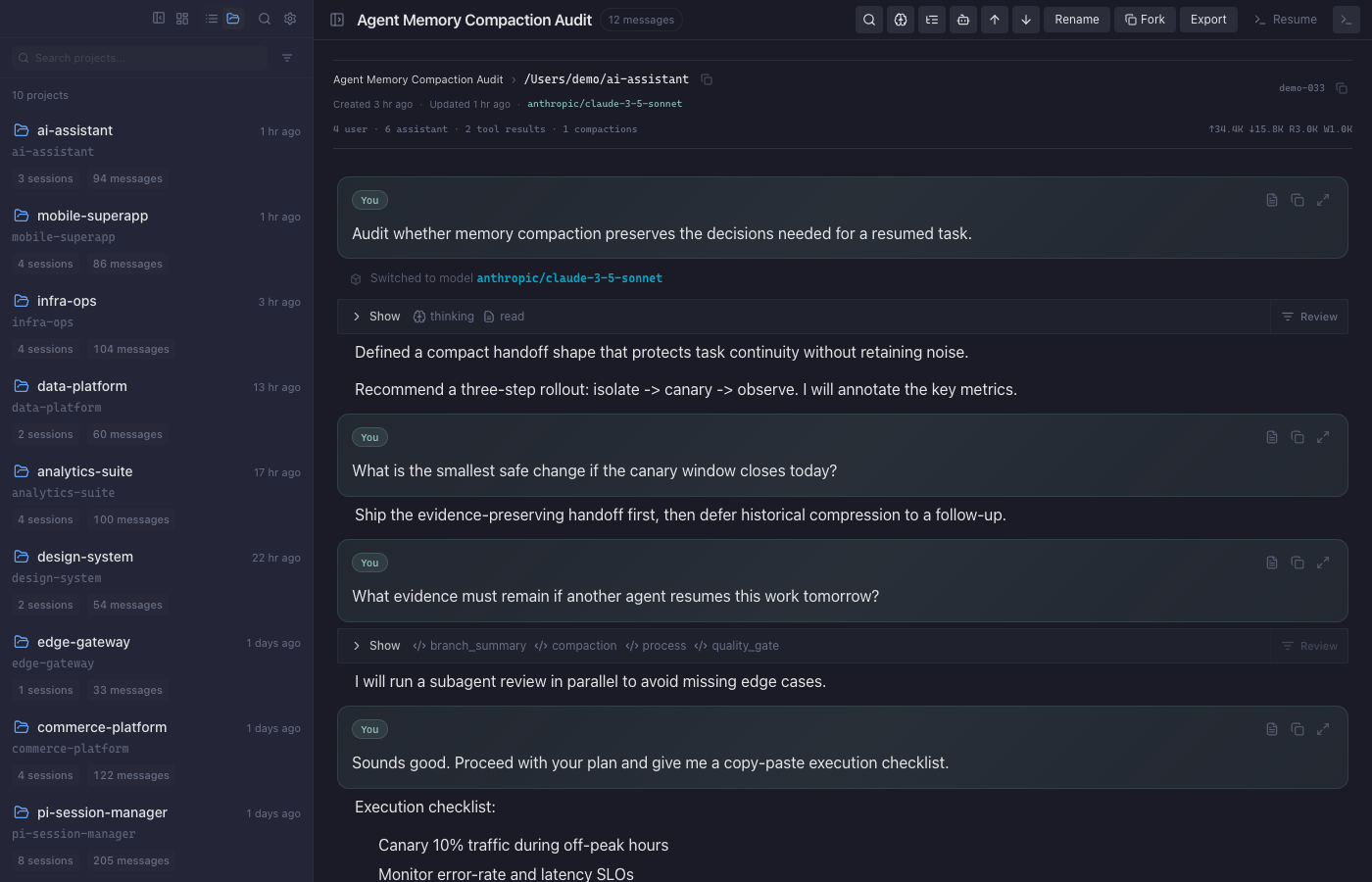View raw icon on 'smallest safe change' message
This screenshot has height=882, width=1372.
[x=1272, y=437]
